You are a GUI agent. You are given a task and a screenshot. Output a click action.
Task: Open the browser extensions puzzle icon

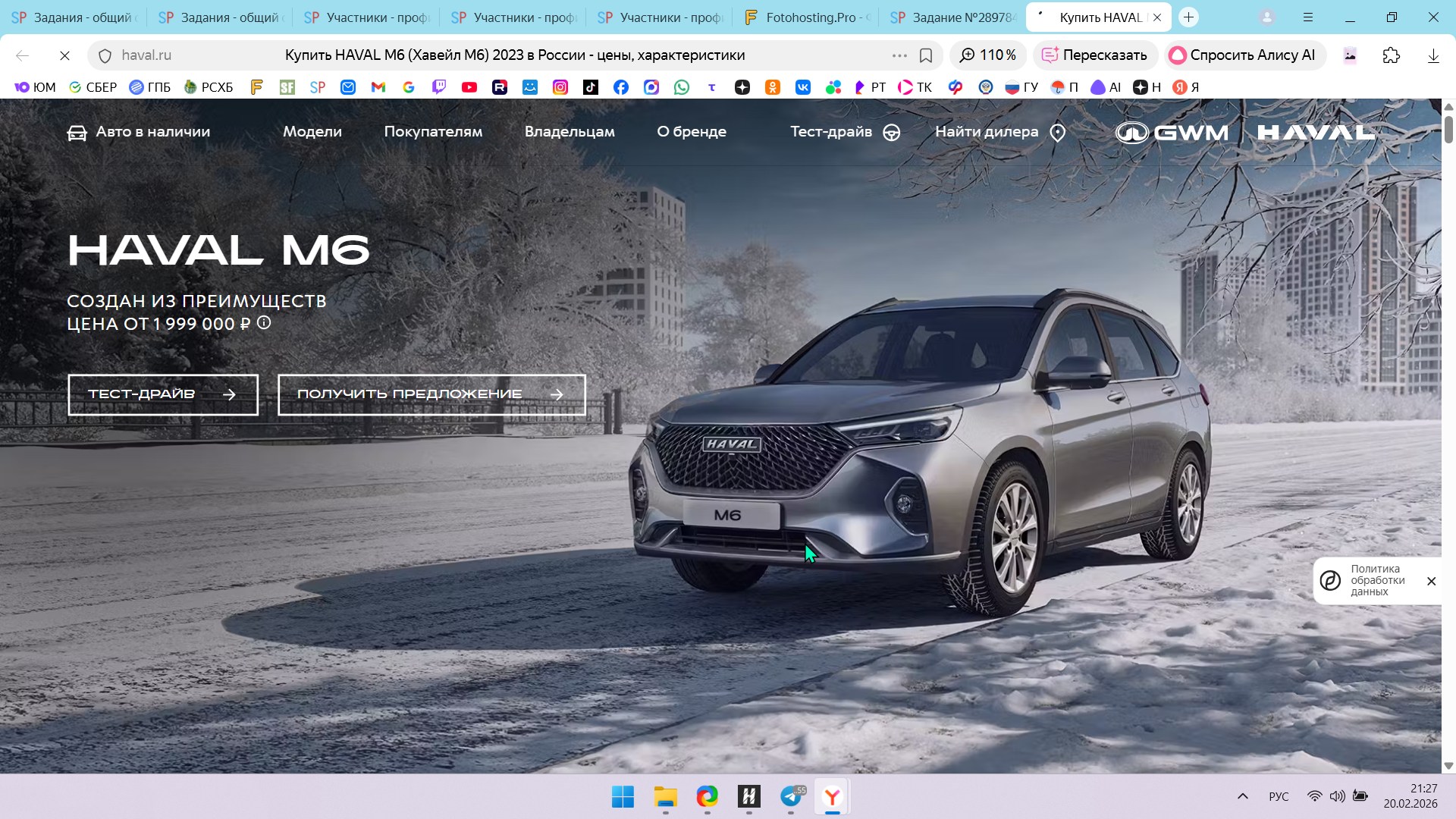pos(1391,55)
